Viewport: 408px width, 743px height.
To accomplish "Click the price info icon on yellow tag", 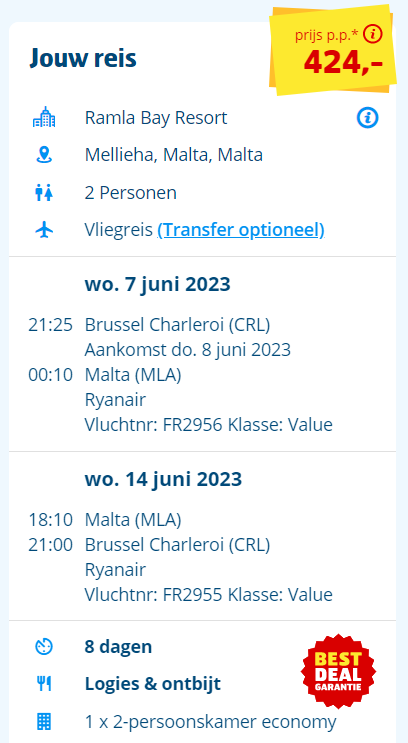I will pos(374,34).
